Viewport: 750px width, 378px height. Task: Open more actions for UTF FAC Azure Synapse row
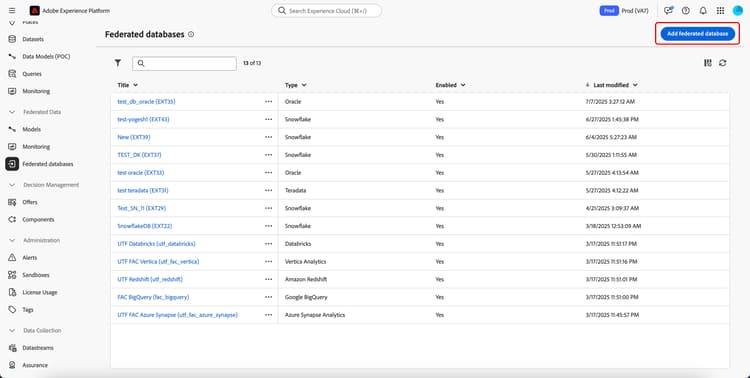(x=268, y=315)
